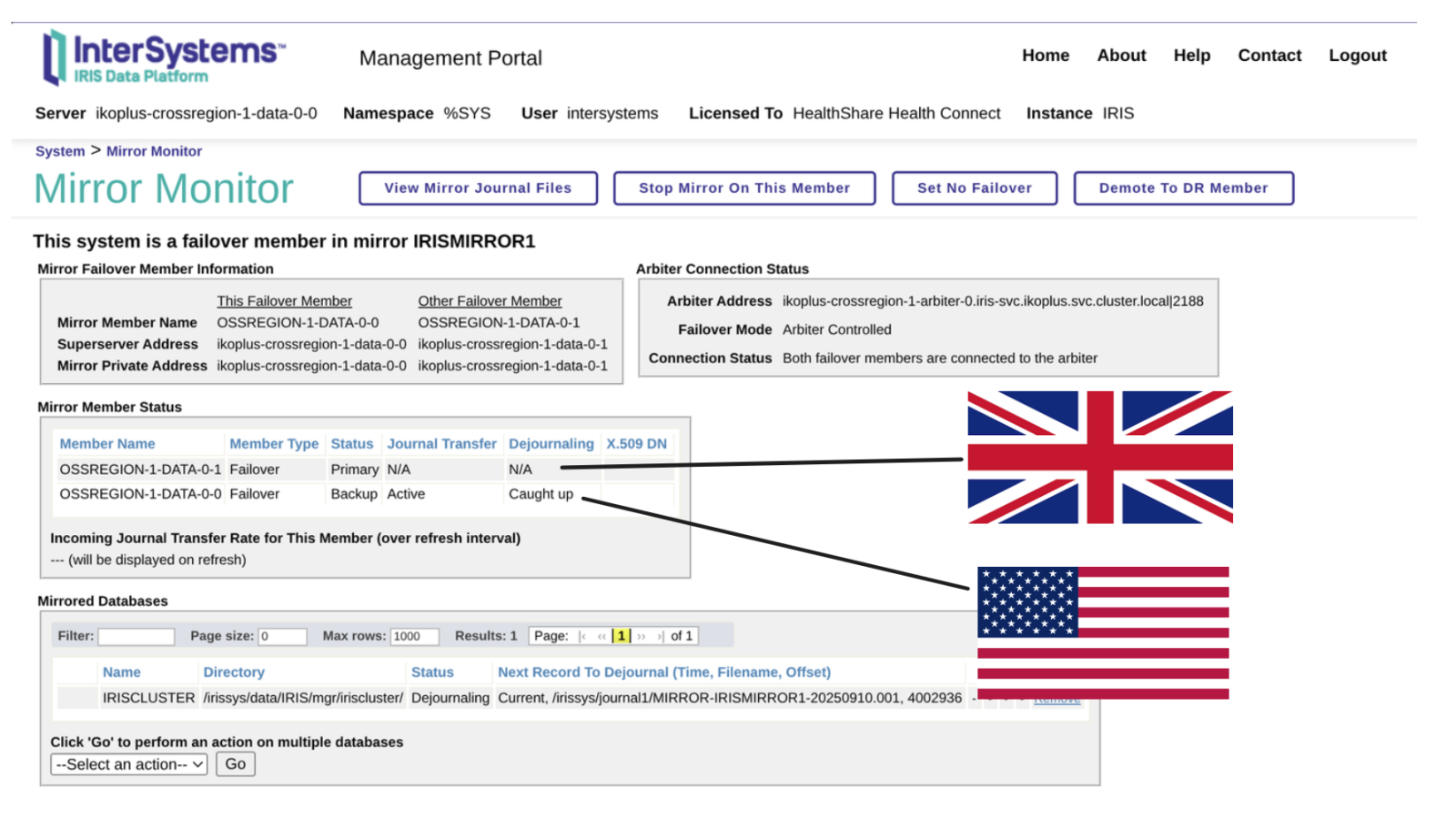
Task: Click the Status header in Mirrored Databases
Action: (x=432, y=672)
